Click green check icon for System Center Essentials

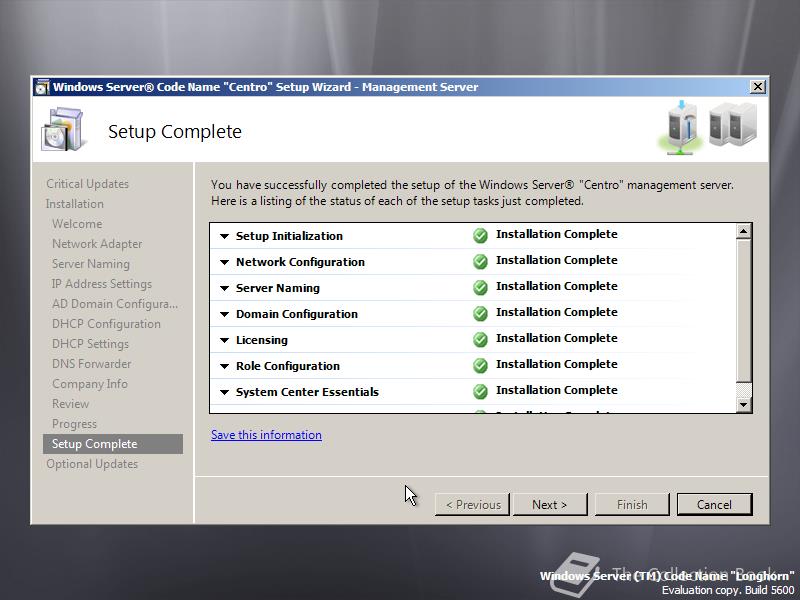tap(480, 392)
